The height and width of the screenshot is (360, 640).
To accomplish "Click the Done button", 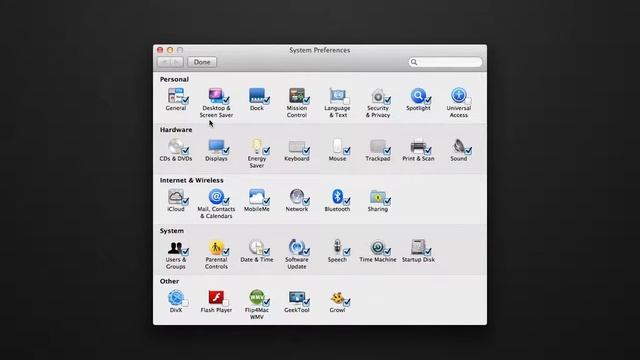I will coord(202,62).
